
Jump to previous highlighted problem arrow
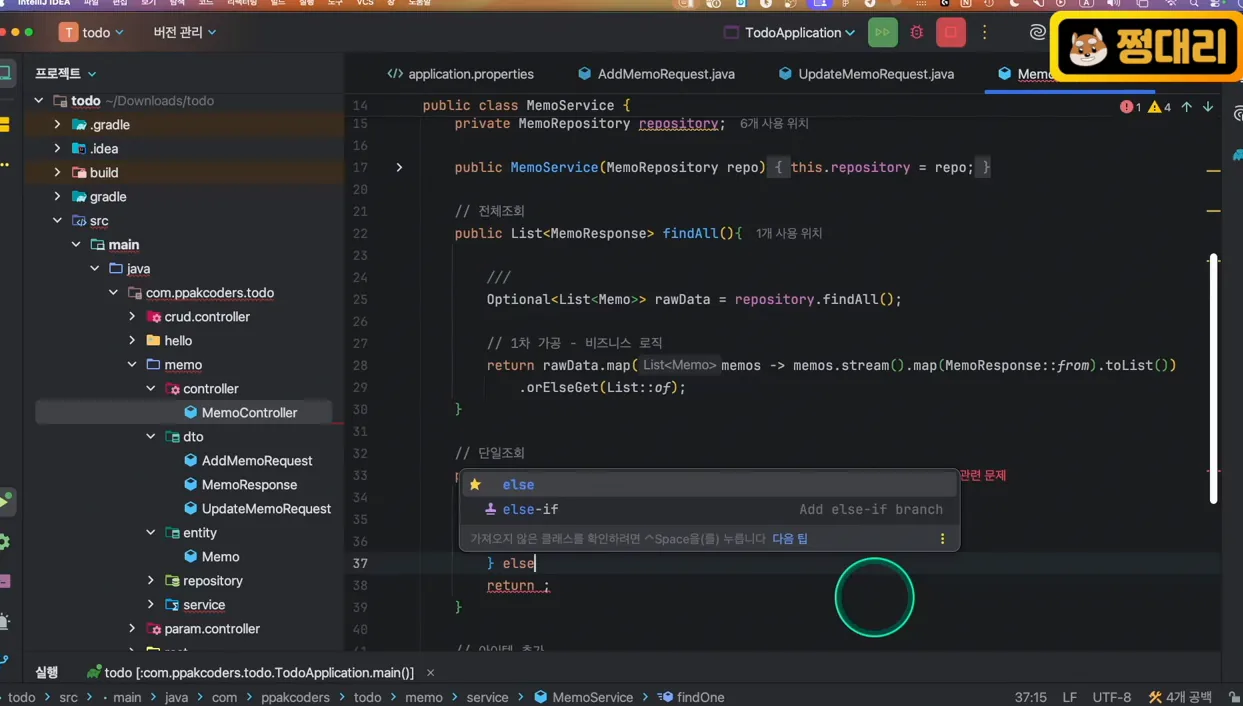(x=1187, y=107)
